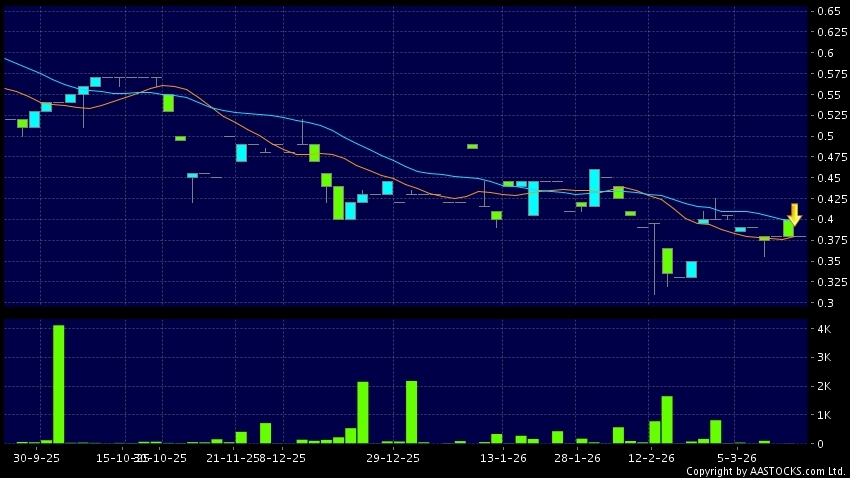Select the 0.5 price level label
Viewport: 850px width, 478px height.
click(x=824, y=136)
